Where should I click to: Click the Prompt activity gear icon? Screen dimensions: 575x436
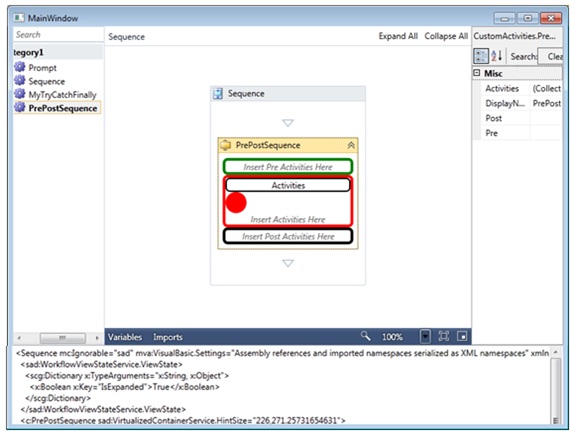[20, 67]
